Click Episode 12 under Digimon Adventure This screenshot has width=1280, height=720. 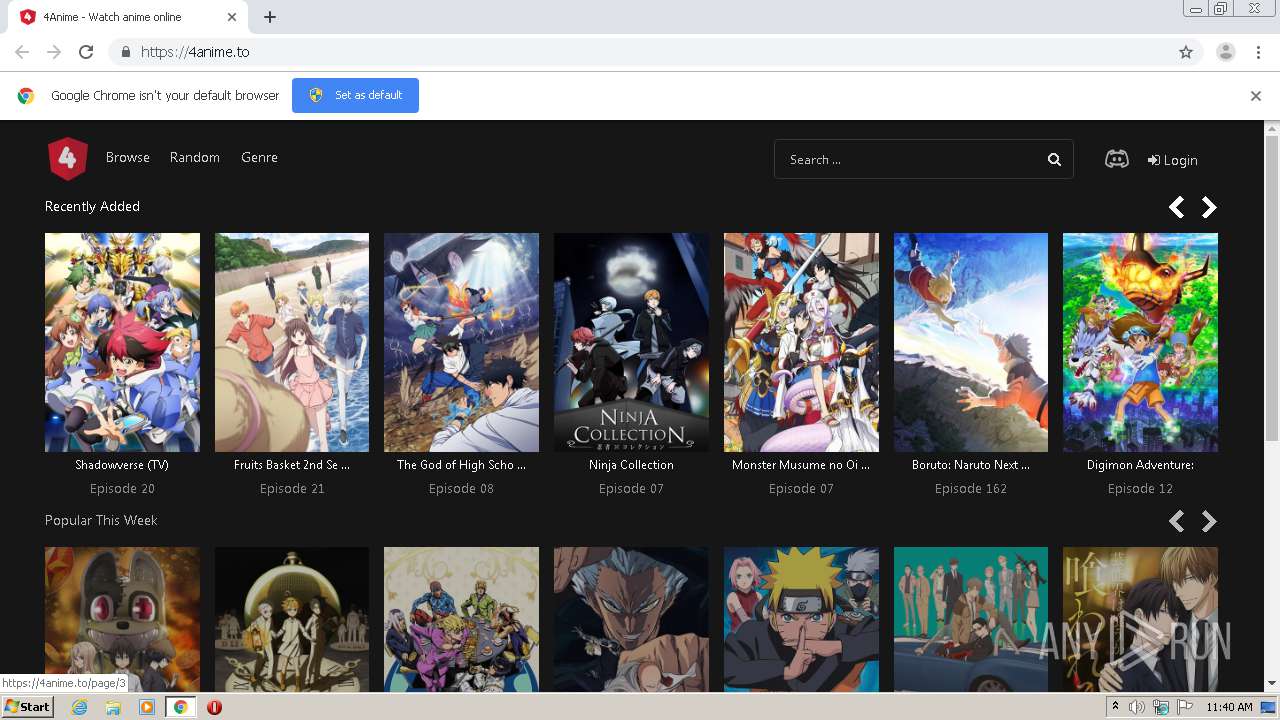[1140, 489]
